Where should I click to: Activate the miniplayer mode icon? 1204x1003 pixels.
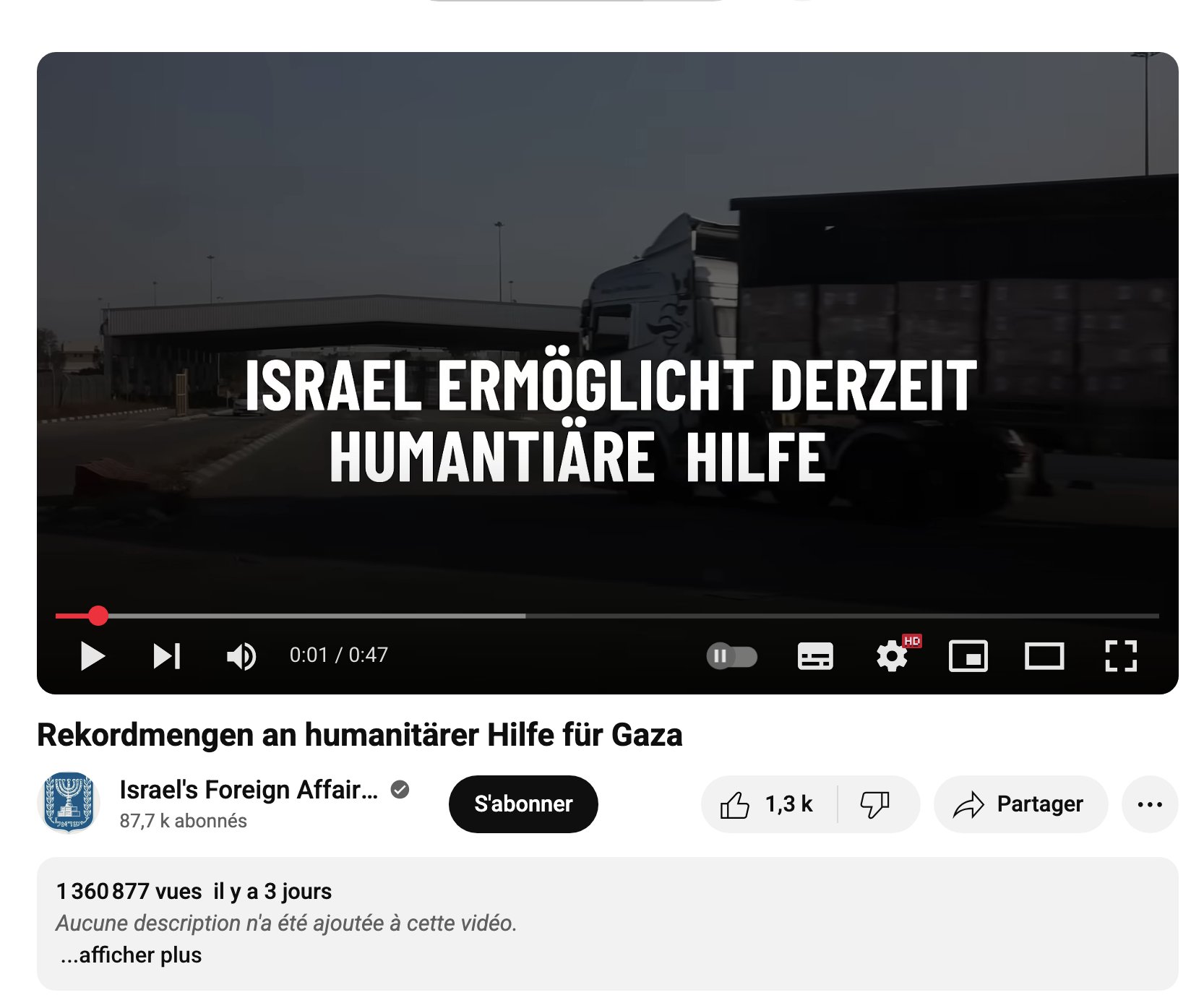(968, 656)
